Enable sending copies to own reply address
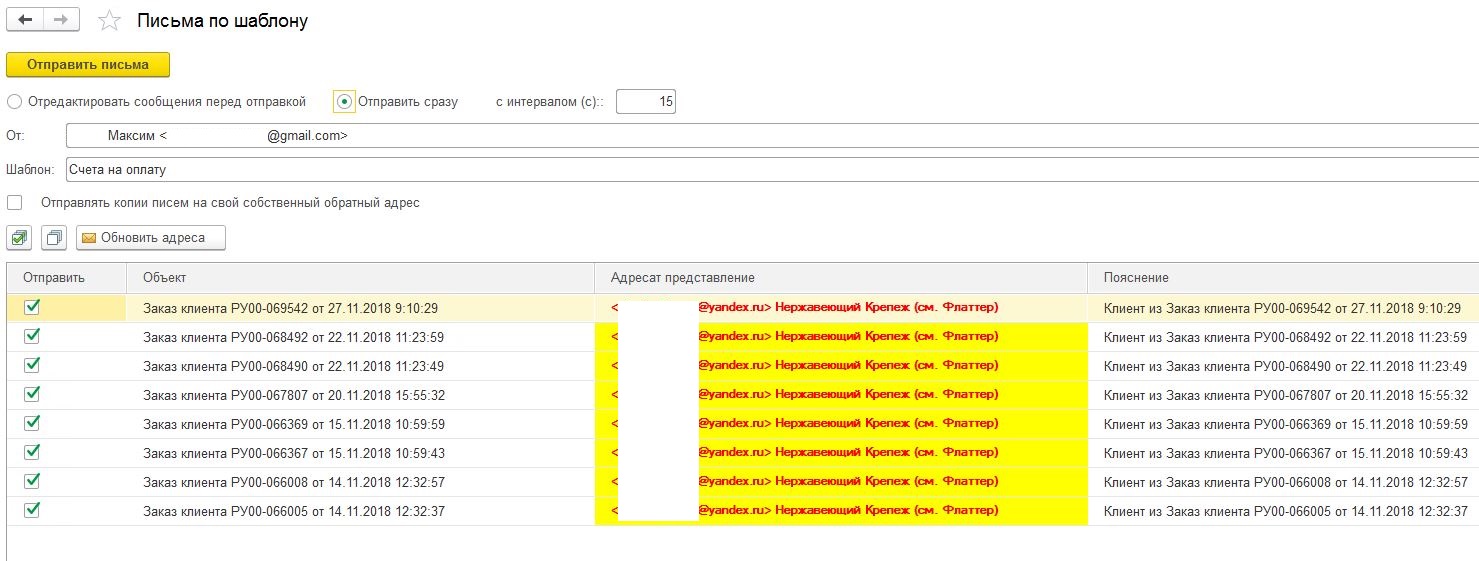The width and height of the screenshot is (1479, 561). coord(14,203)
